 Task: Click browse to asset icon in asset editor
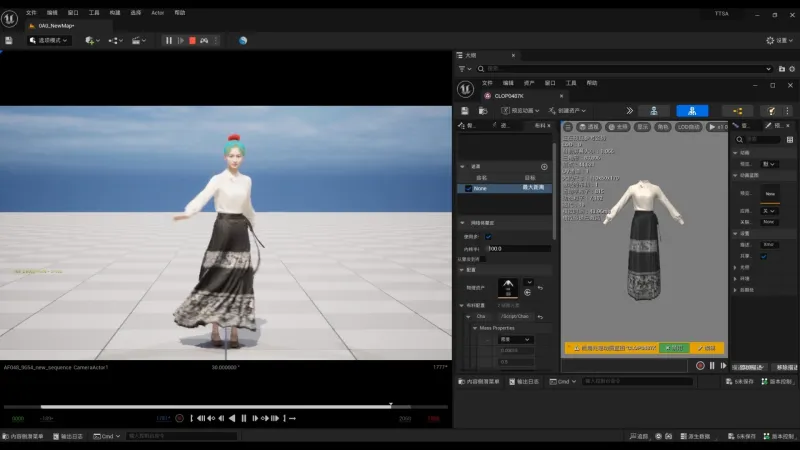(x=483, y=110)
